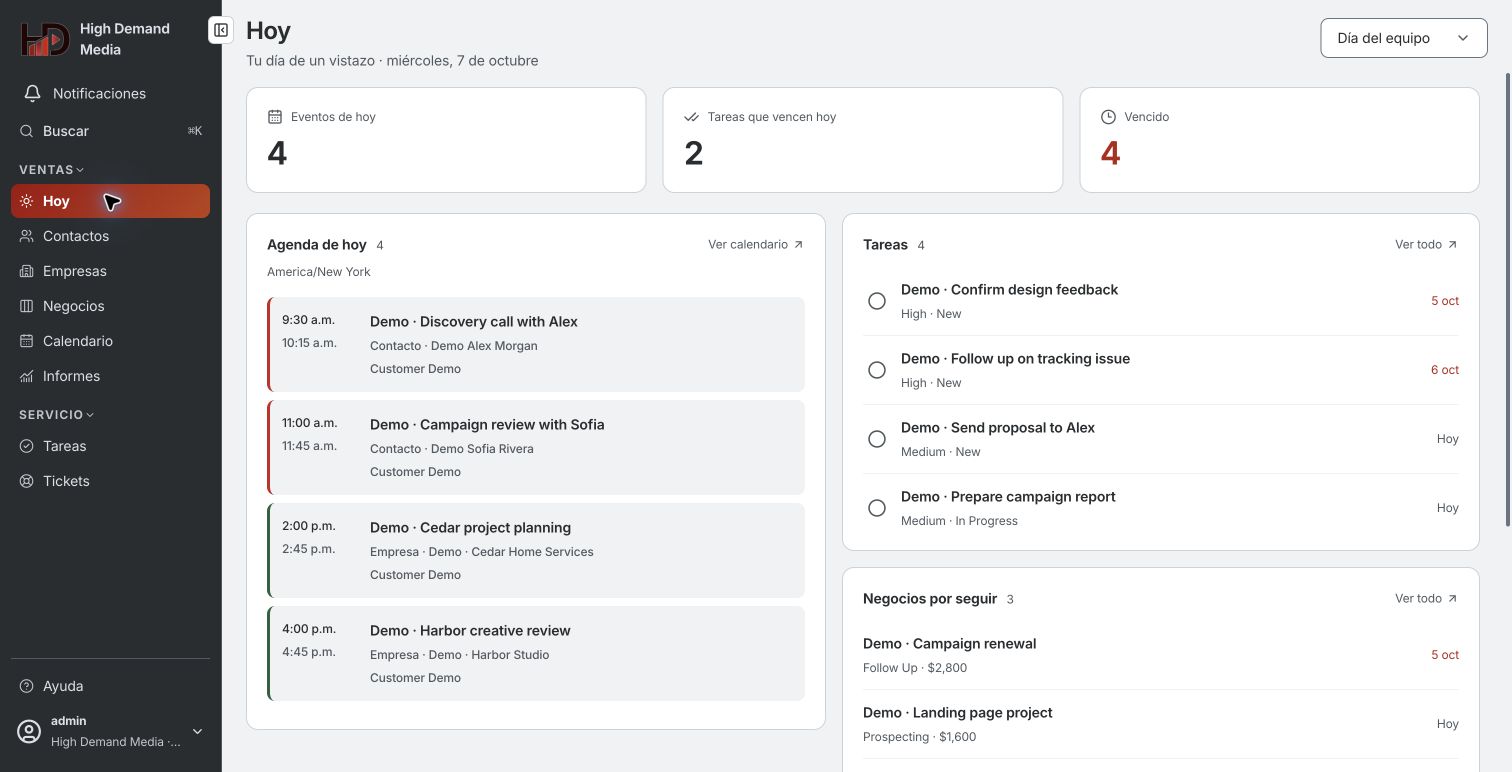Click the Vencido count 4

tap(1110, 153)
